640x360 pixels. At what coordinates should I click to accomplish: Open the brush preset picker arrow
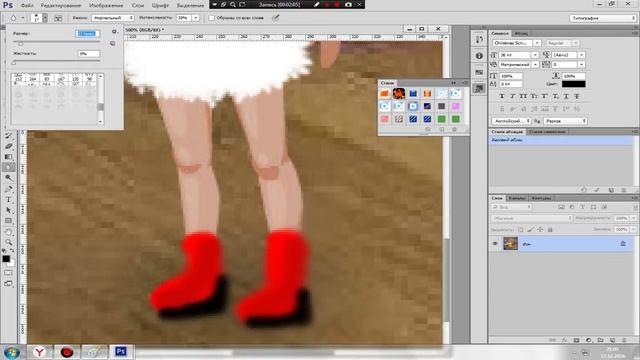pos(45,18)
